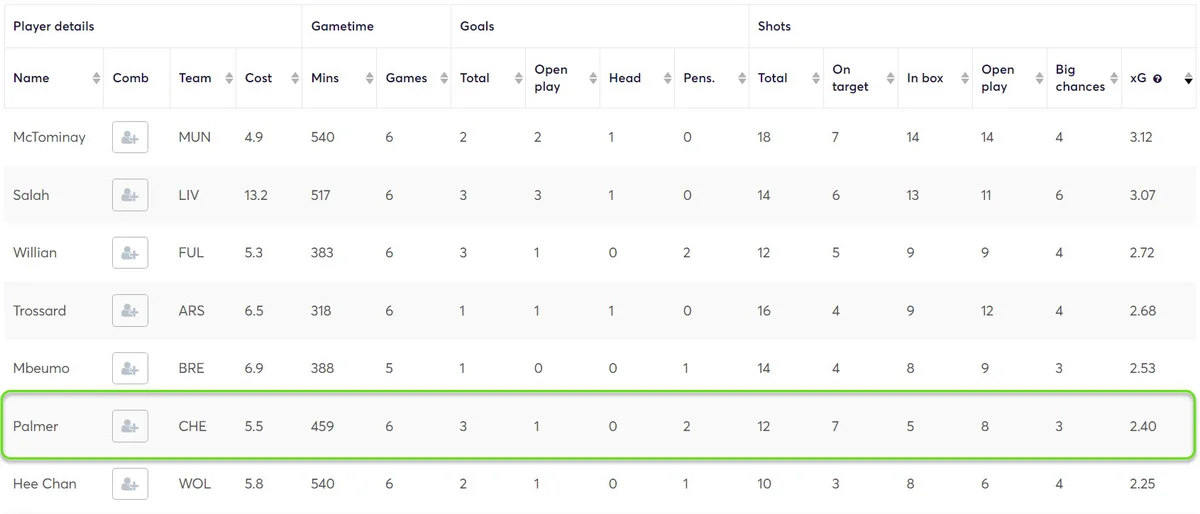The height and width of the screenshot is (514, 1200).
Task: Add McTominay to comparison
Action: 130,137
